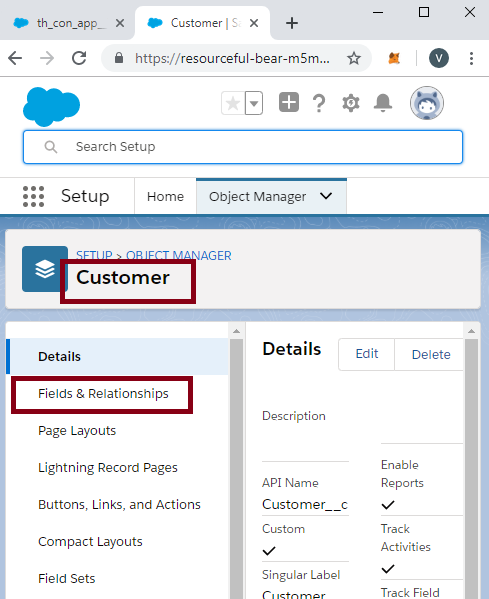Click the Salesforce cloud logo
The image size is (489, 599).
(x=51, y=107)
